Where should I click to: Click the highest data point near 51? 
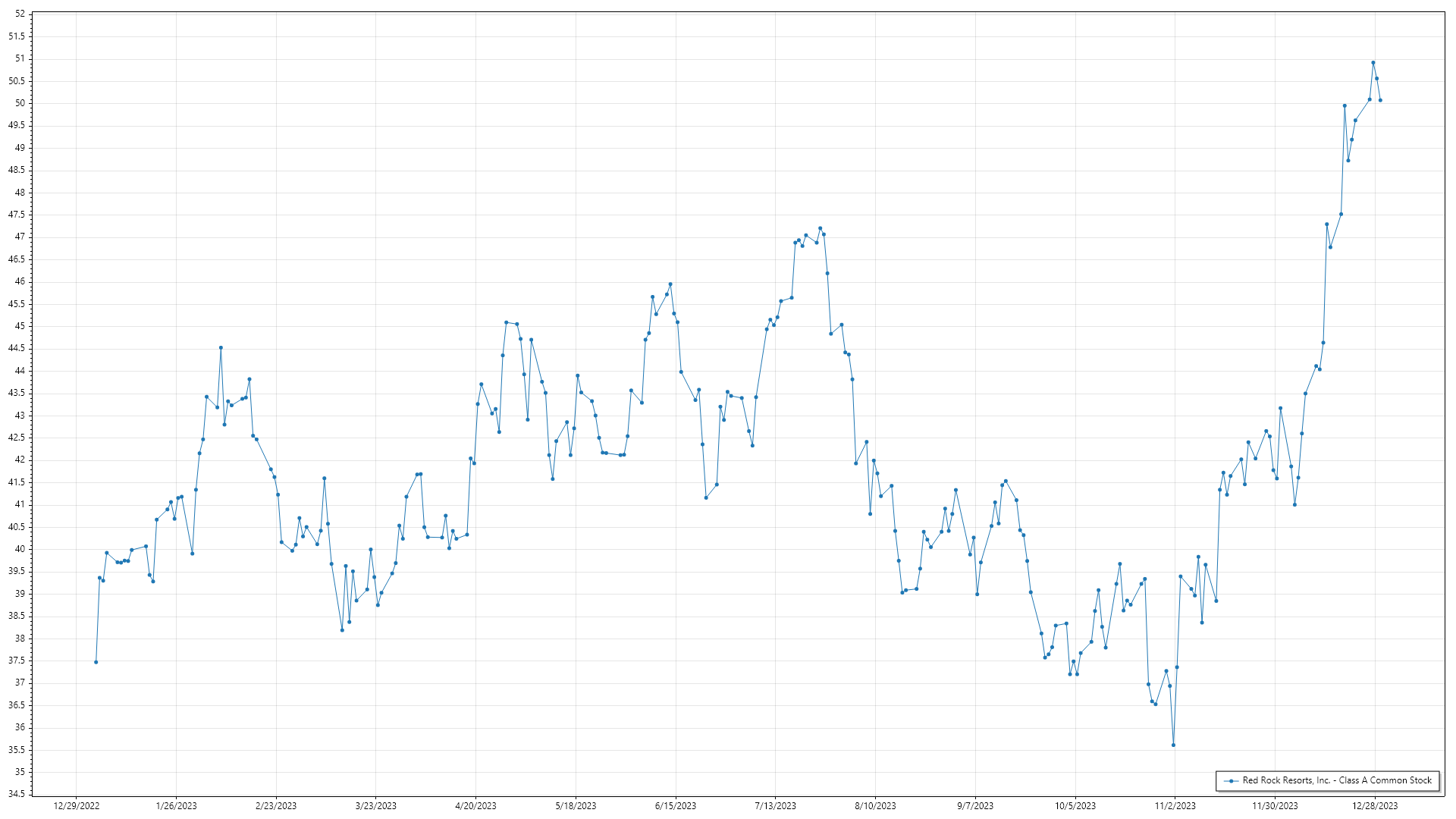[1373, 63]
